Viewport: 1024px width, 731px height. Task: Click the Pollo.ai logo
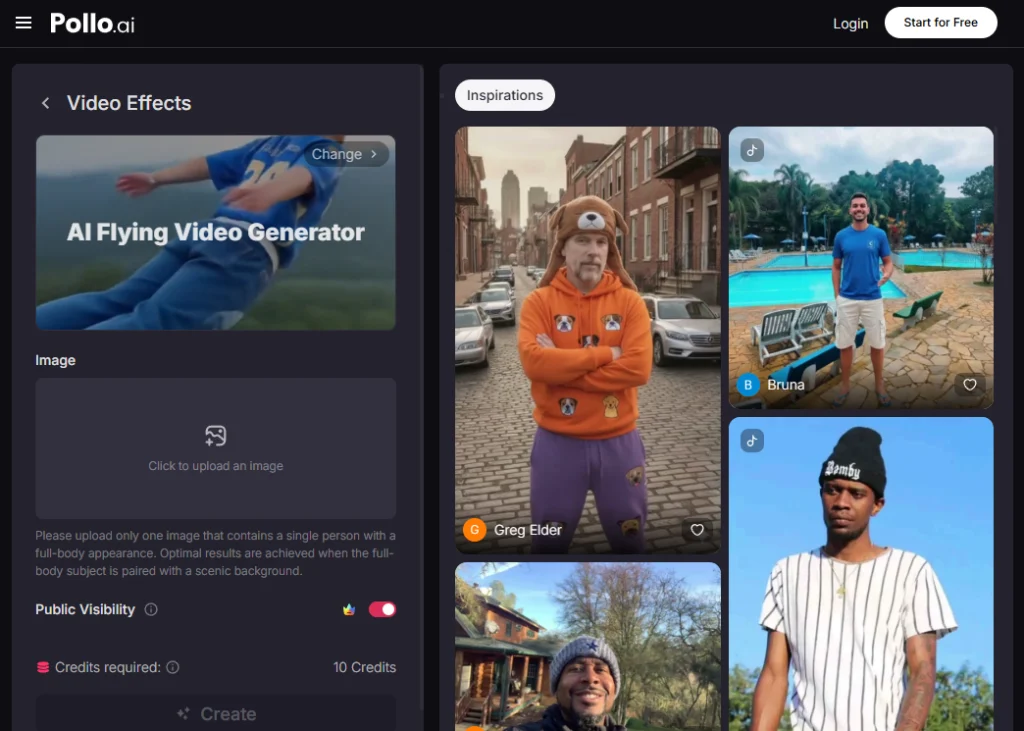pos(92,23)
